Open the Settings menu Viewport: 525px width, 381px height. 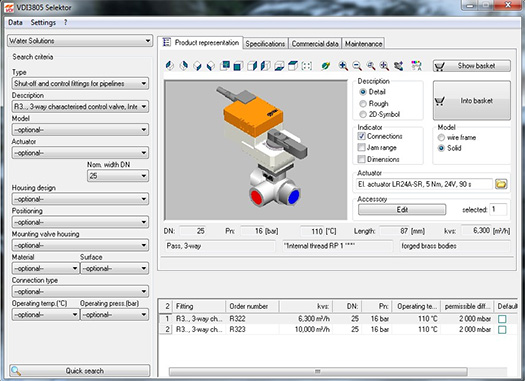[x=43, y=22]
